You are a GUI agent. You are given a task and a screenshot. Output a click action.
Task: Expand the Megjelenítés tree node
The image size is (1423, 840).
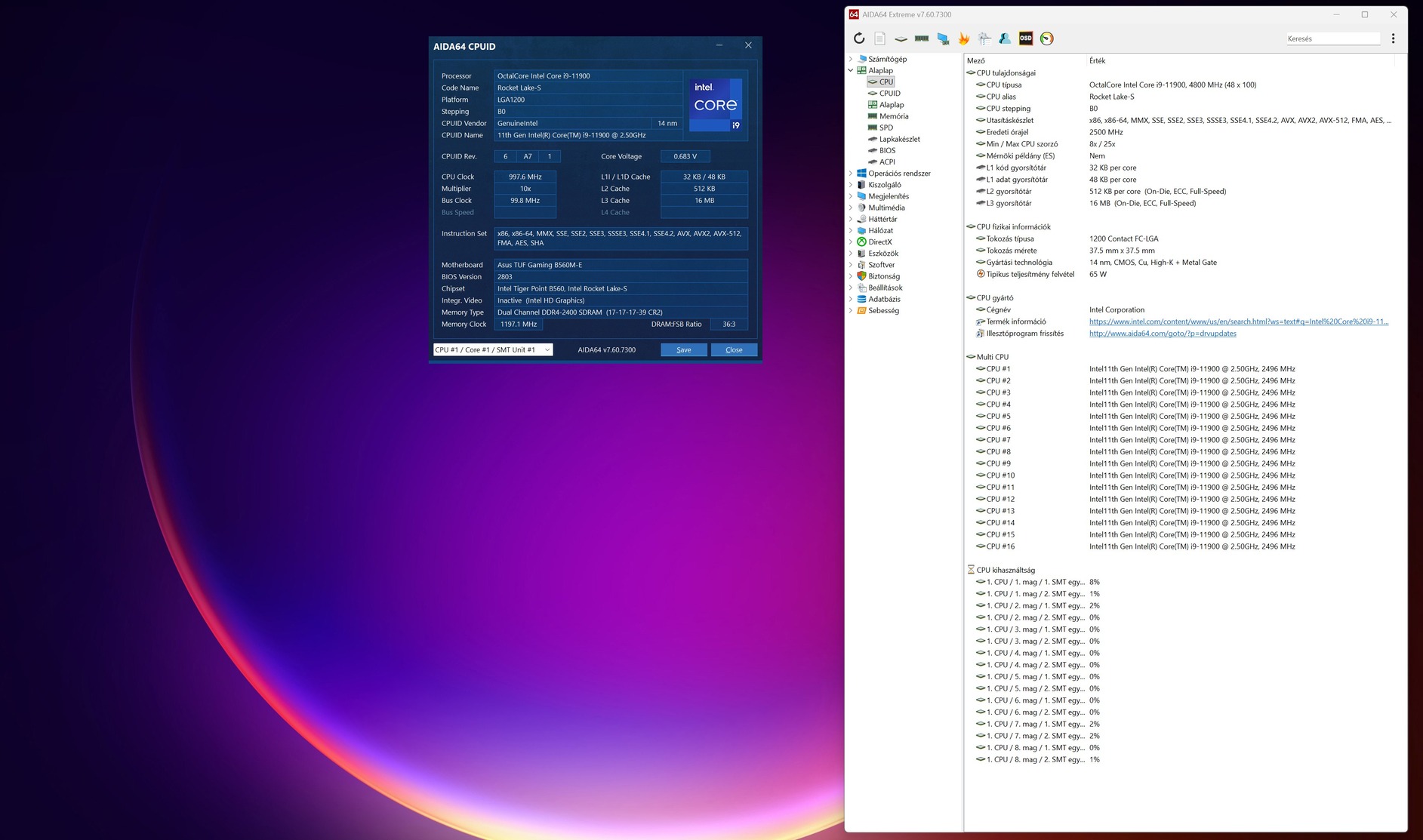[x=851, y=196]
